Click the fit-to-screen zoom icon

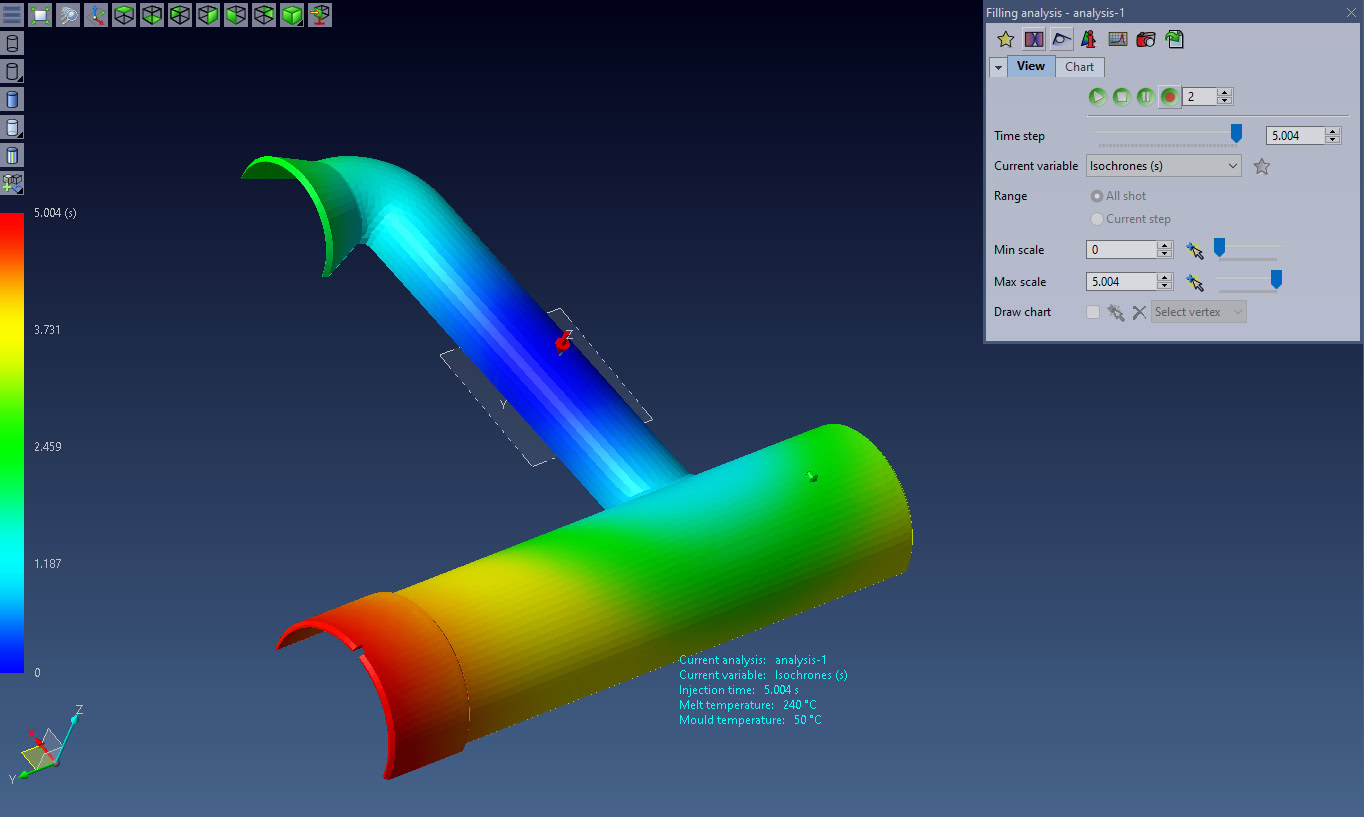[x=40, y=15]
